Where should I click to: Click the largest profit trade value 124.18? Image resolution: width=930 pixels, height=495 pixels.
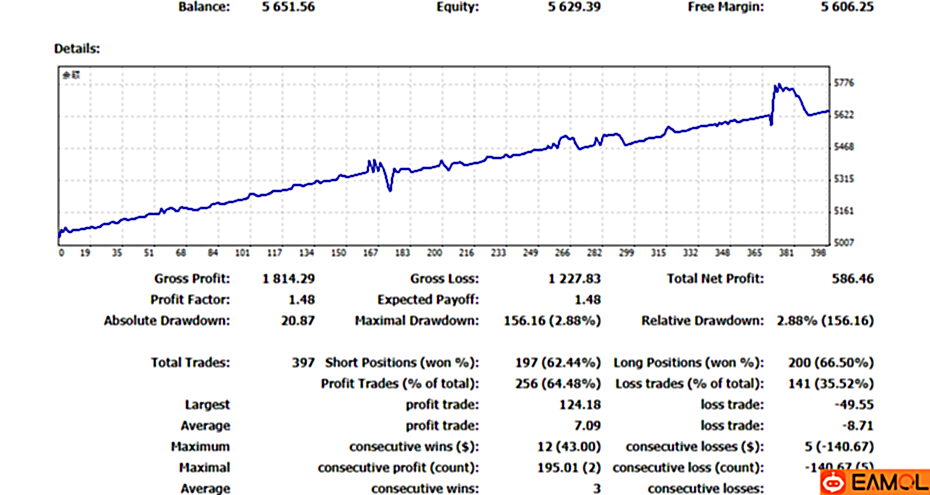click(580, 405)
